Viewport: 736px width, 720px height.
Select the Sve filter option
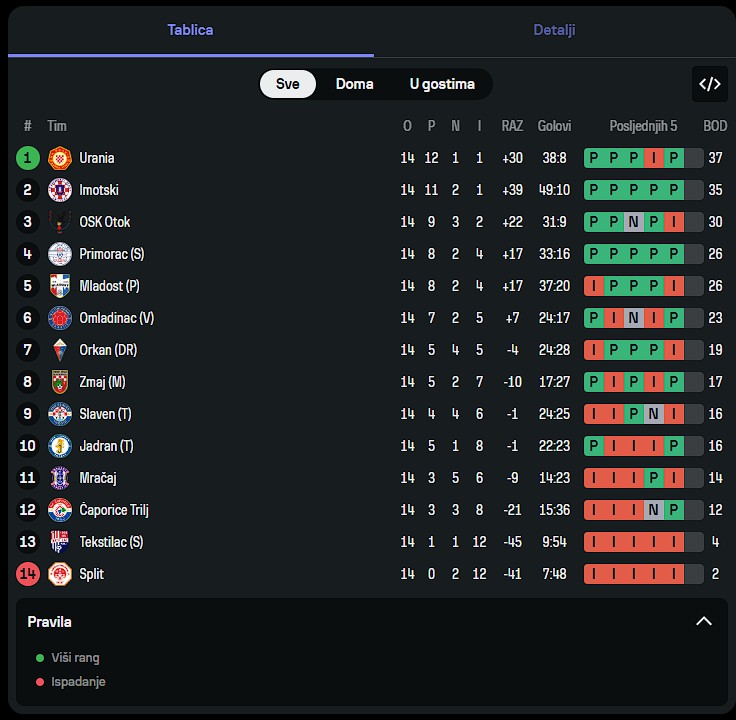pyautogui.click(x=287, y=84)
